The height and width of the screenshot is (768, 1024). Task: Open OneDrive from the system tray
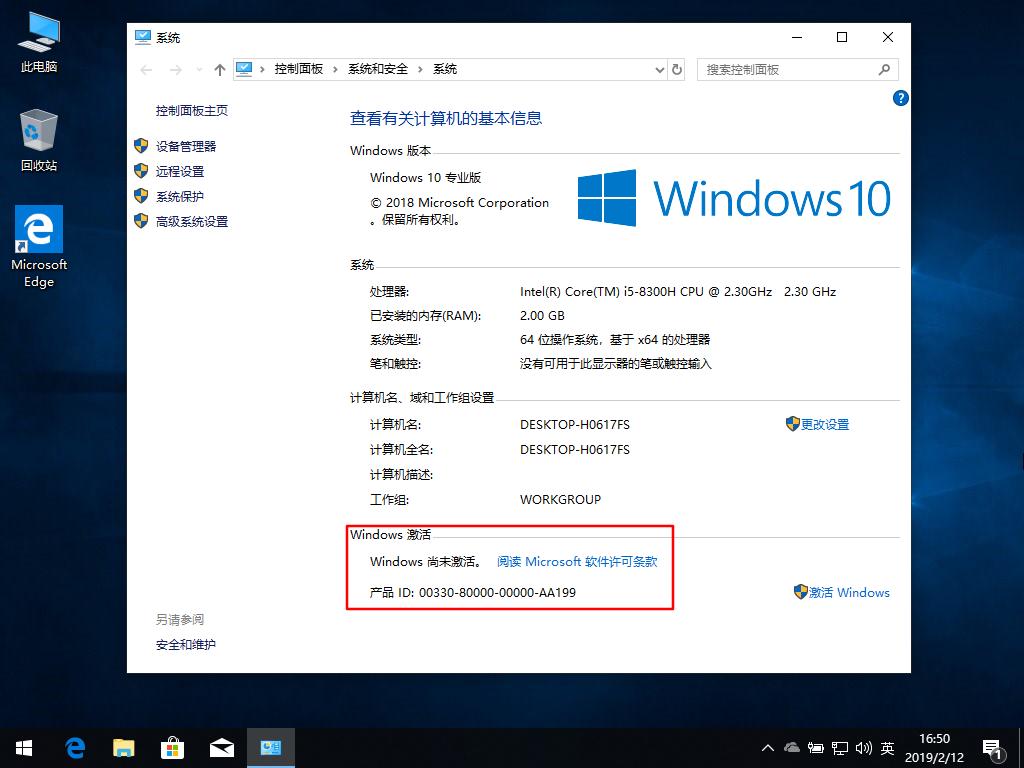point(791,747)
